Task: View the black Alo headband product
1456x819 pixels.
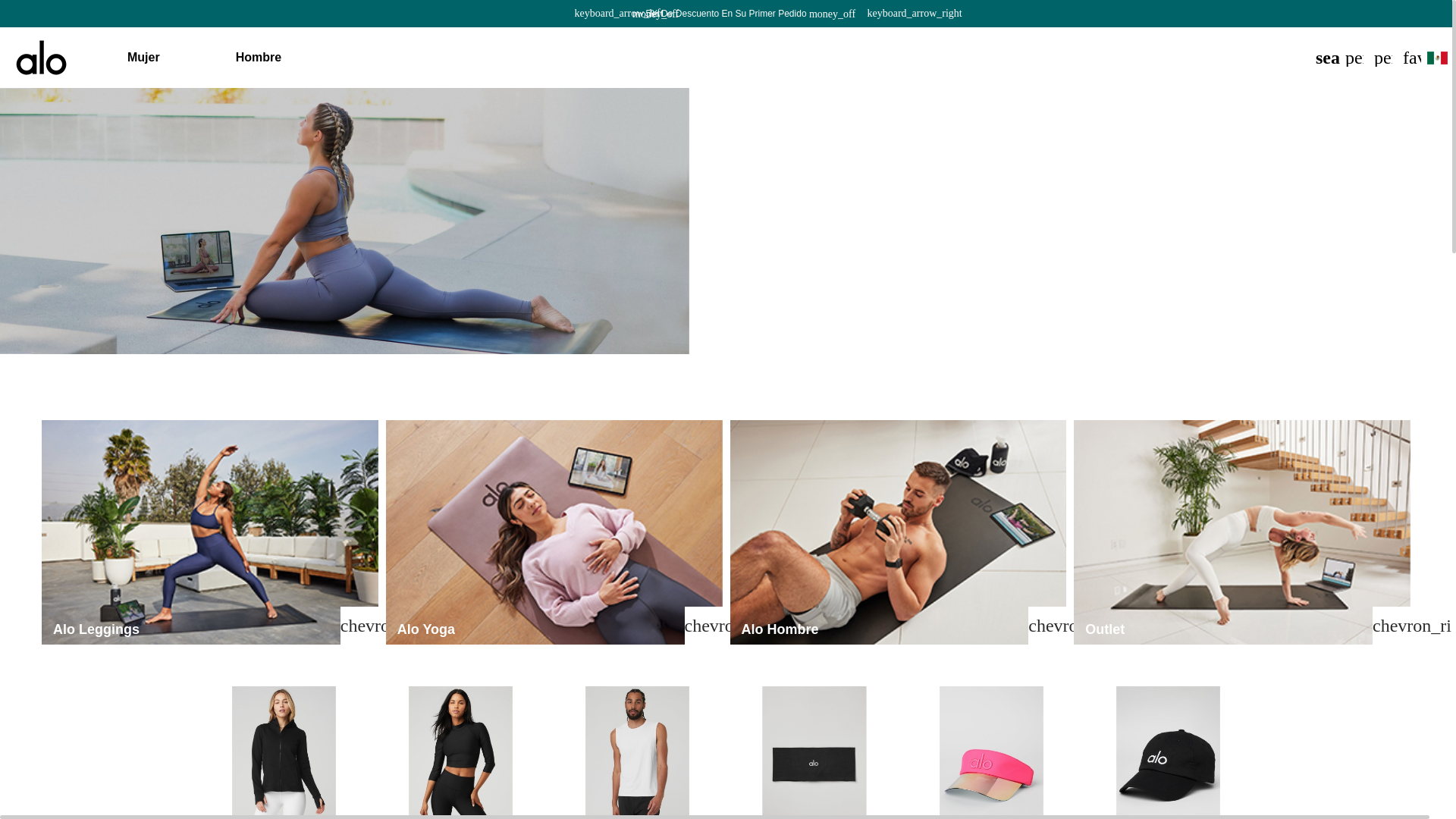Action: pyautogui.click(x=814, y=752)
